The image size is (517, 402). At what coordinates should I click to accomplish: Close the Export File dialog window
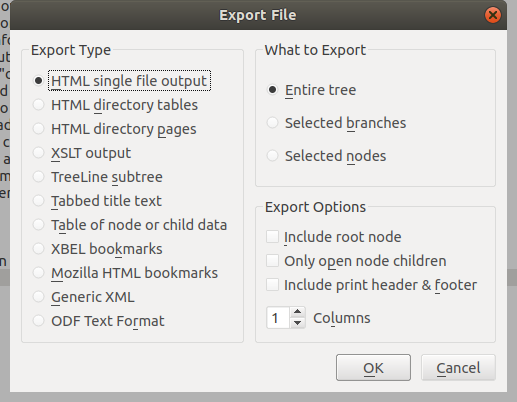coord(493,15)
